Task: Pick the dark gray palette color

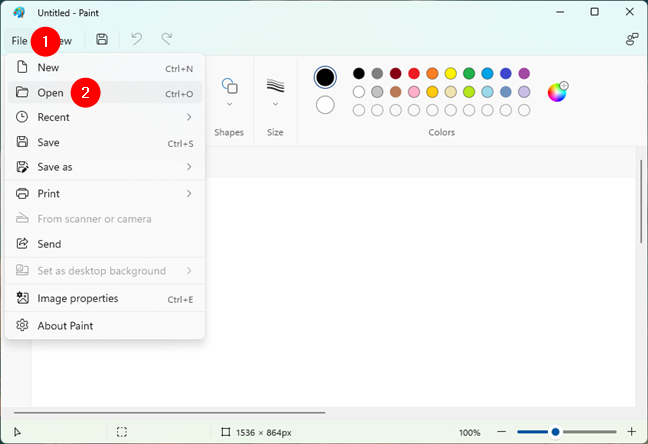Action: click(377, 74)
